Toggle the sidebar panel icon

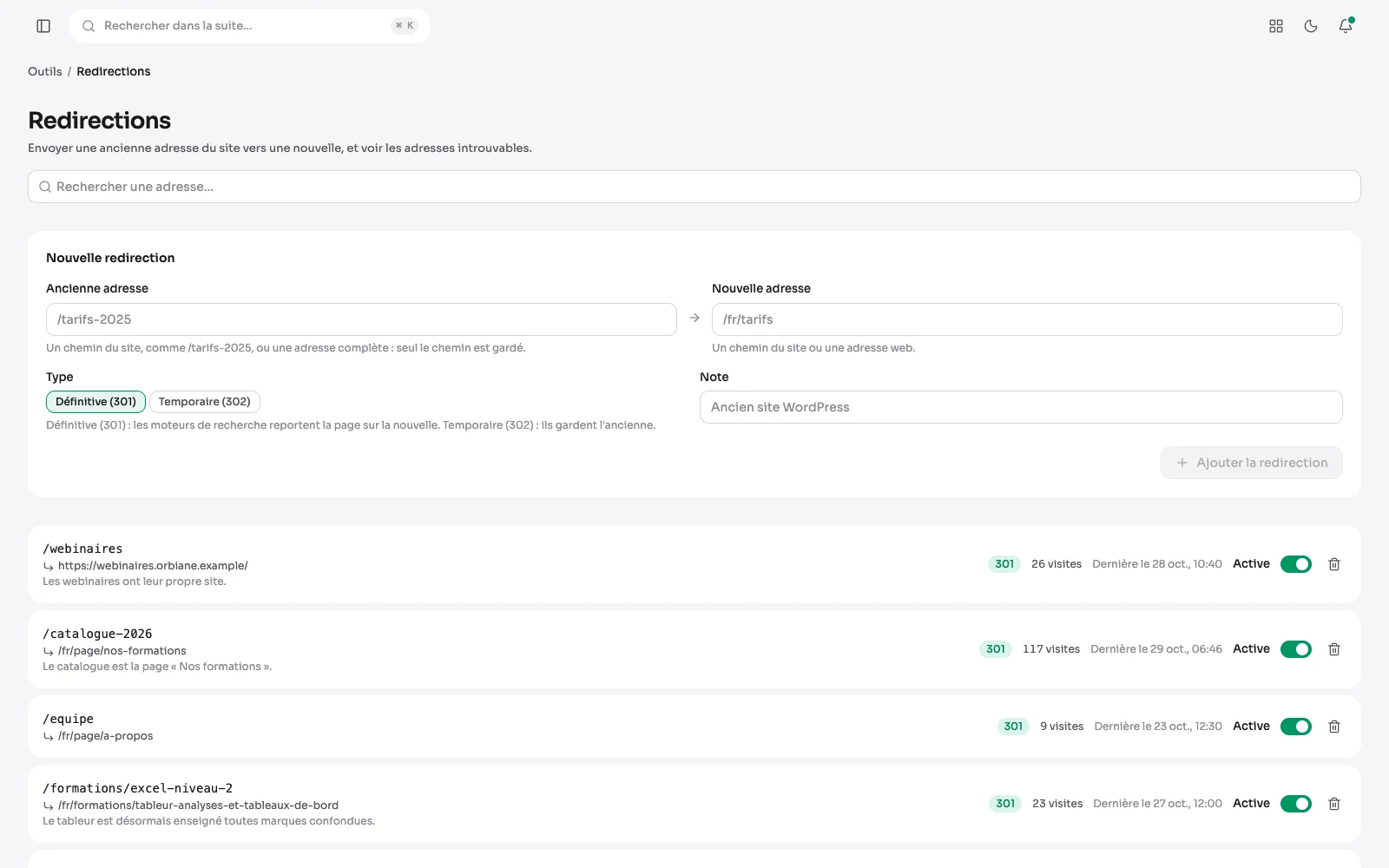point(43,26)
